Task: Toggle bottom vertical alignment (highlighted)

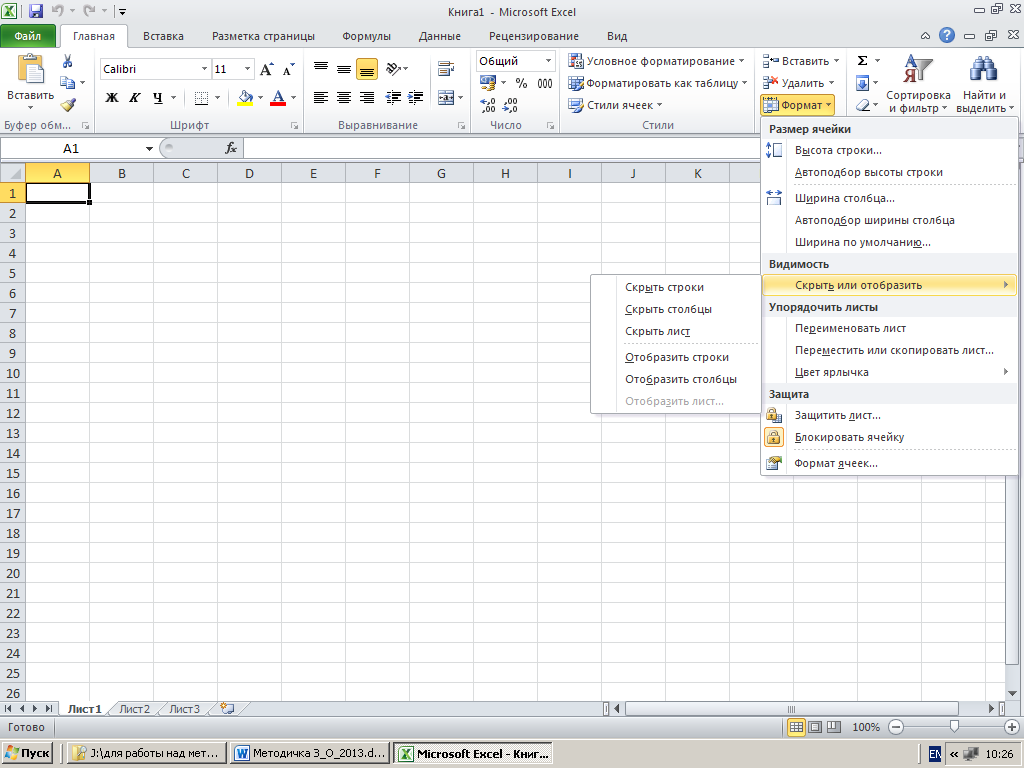Action: coord(366,69)
